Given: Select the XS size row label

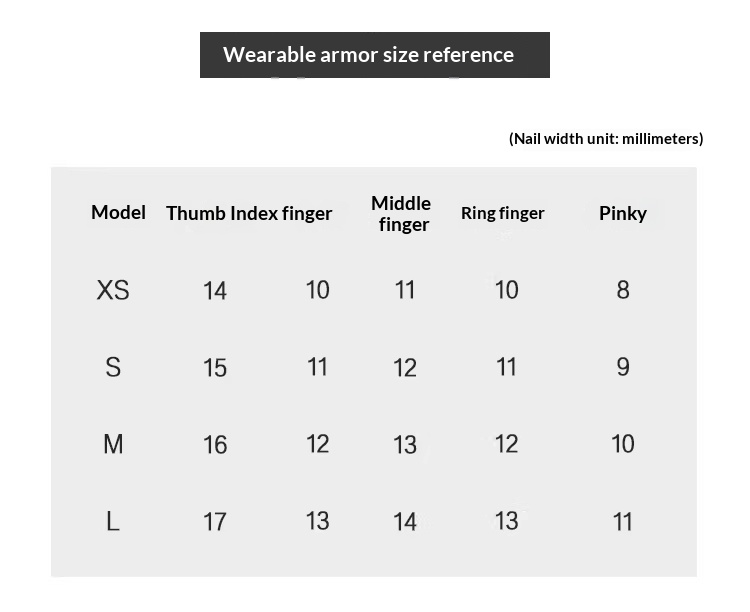Looking at the screenshot, I should click(113, 290).
